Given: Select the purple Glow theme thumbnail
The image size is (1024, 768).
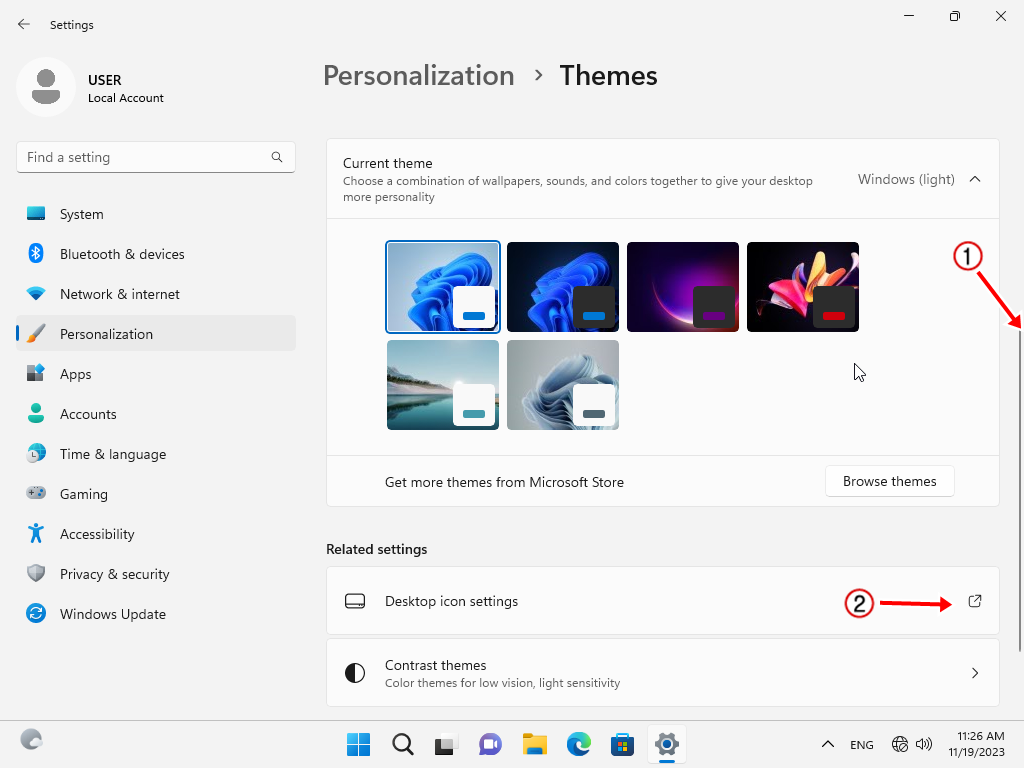Looking at the screenshot, I should (x=683, y=287).
